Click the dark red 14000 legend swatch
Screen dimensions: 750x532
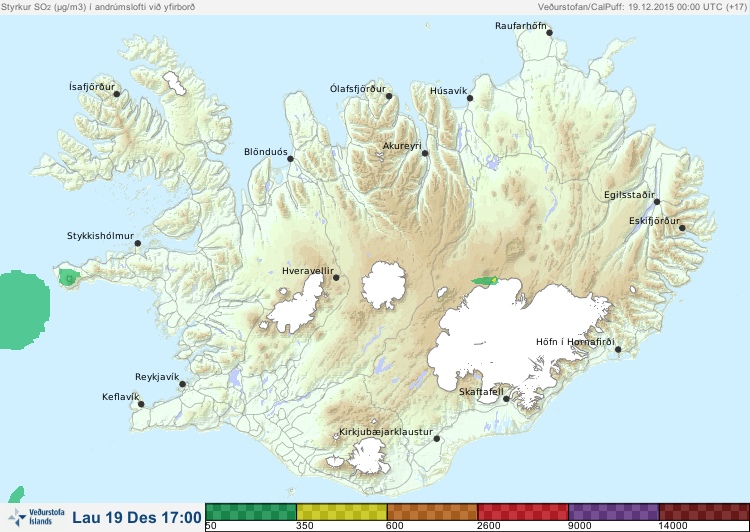point(704,512)
